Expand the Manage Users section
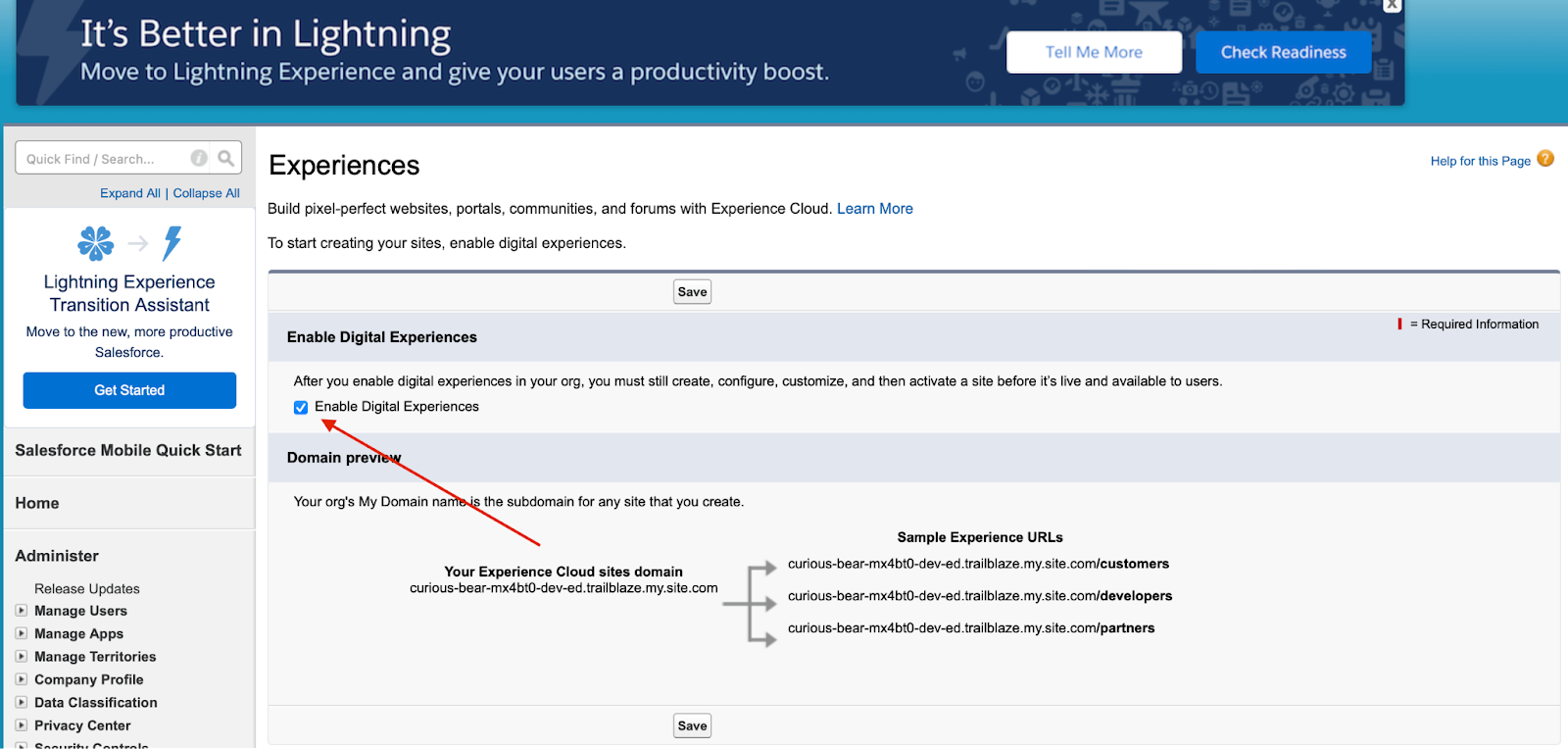Screen dimensions: 1568x749 [22, 611]
